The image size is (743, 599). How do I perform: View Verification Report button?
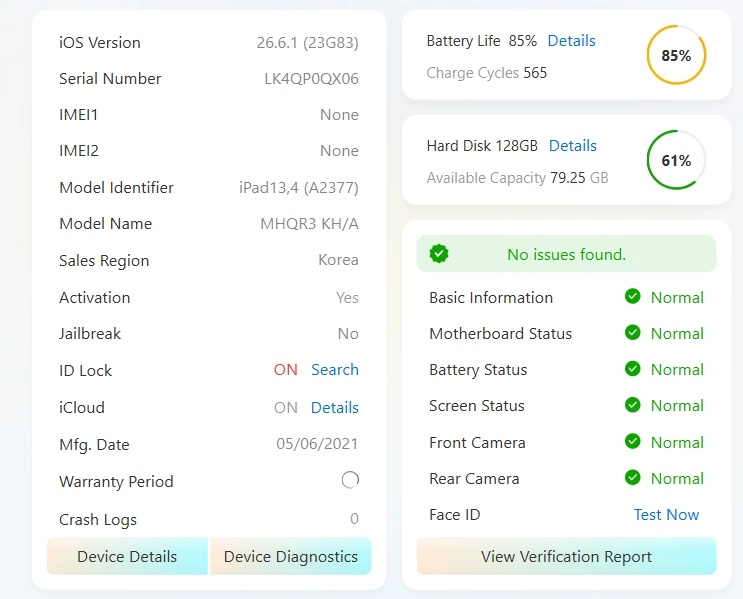coord(566,556)
